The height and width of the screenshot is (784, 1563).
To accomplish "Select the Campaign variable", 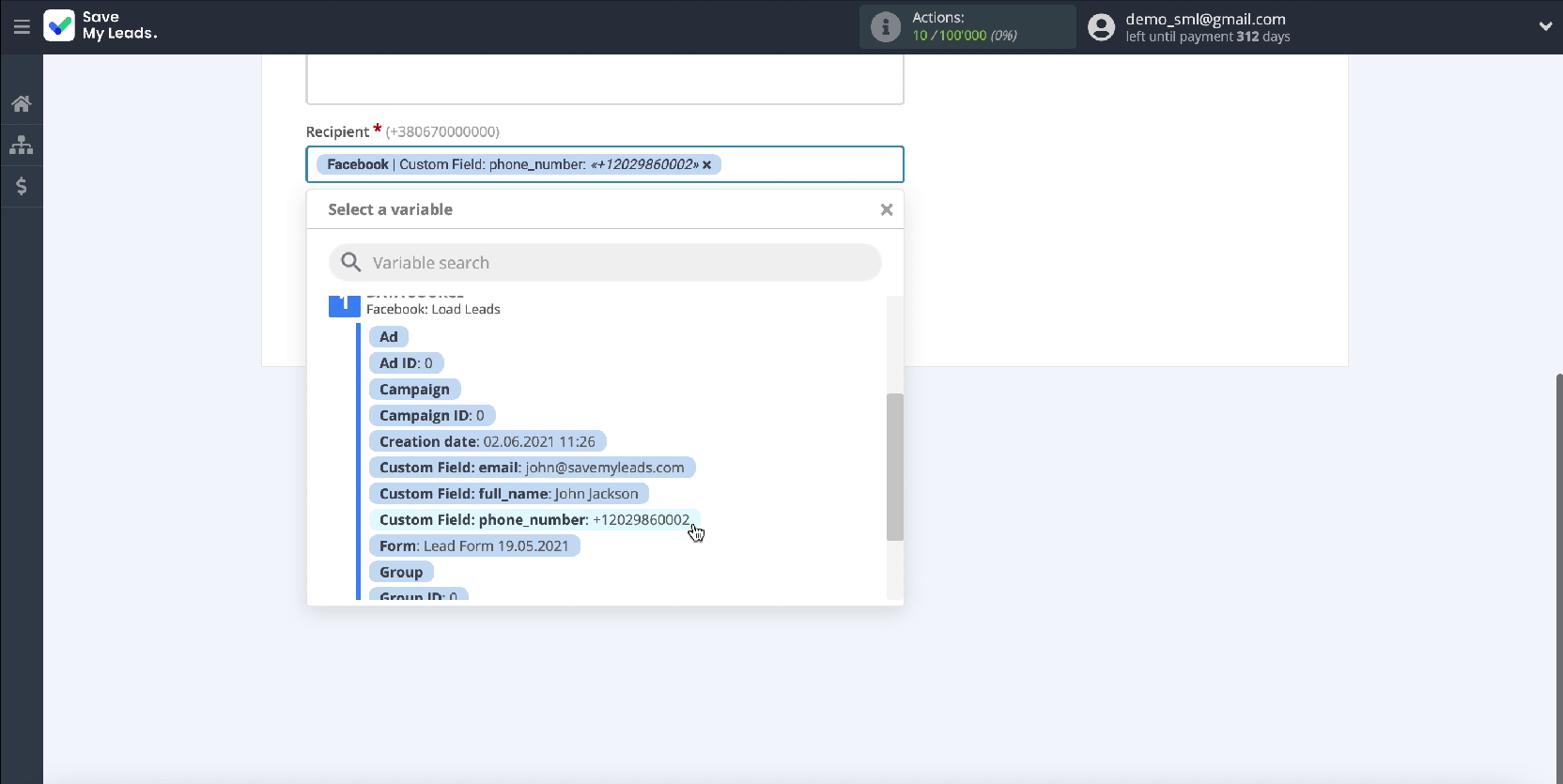I will tap(414, 390).
